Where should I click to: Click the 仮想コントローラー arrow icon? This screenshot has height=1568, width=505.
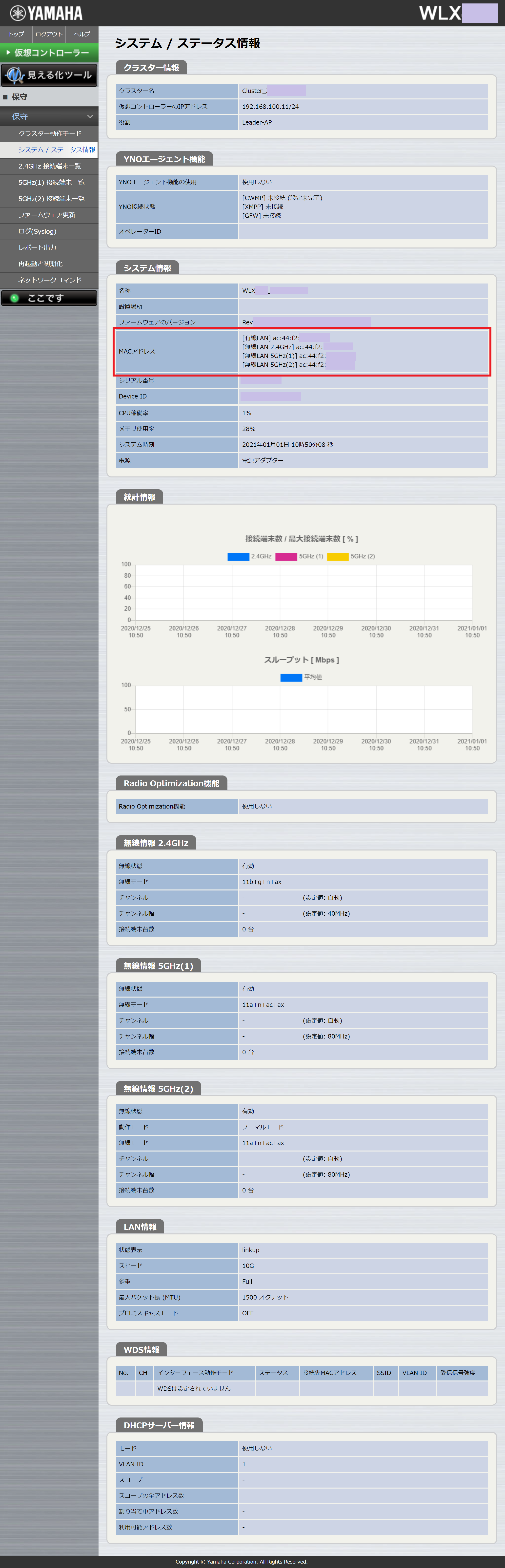click(x=9, y=52)
